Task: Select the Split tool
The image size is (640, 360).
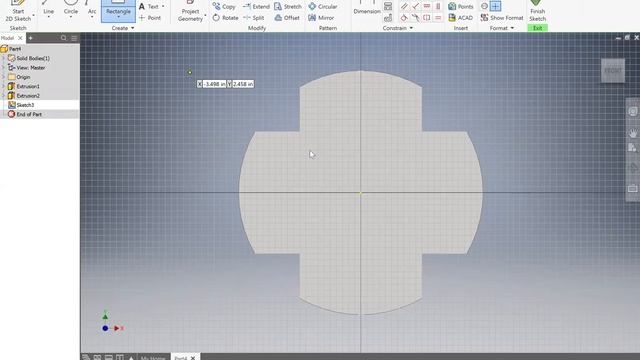Action: (x=254, y=18)
